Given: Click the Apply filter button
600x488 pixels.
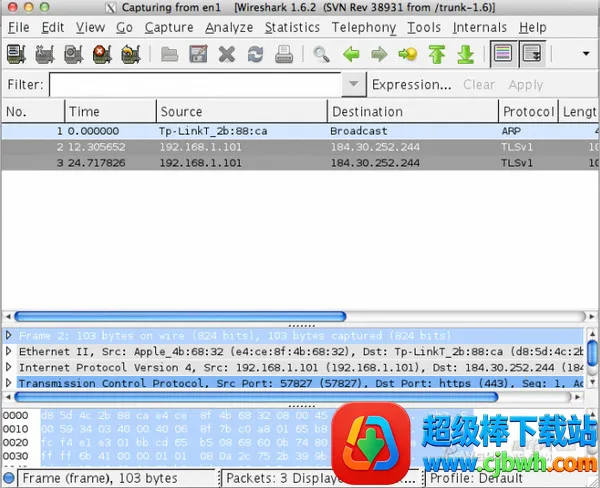Looking at the screenshot, I should point(526,85).
